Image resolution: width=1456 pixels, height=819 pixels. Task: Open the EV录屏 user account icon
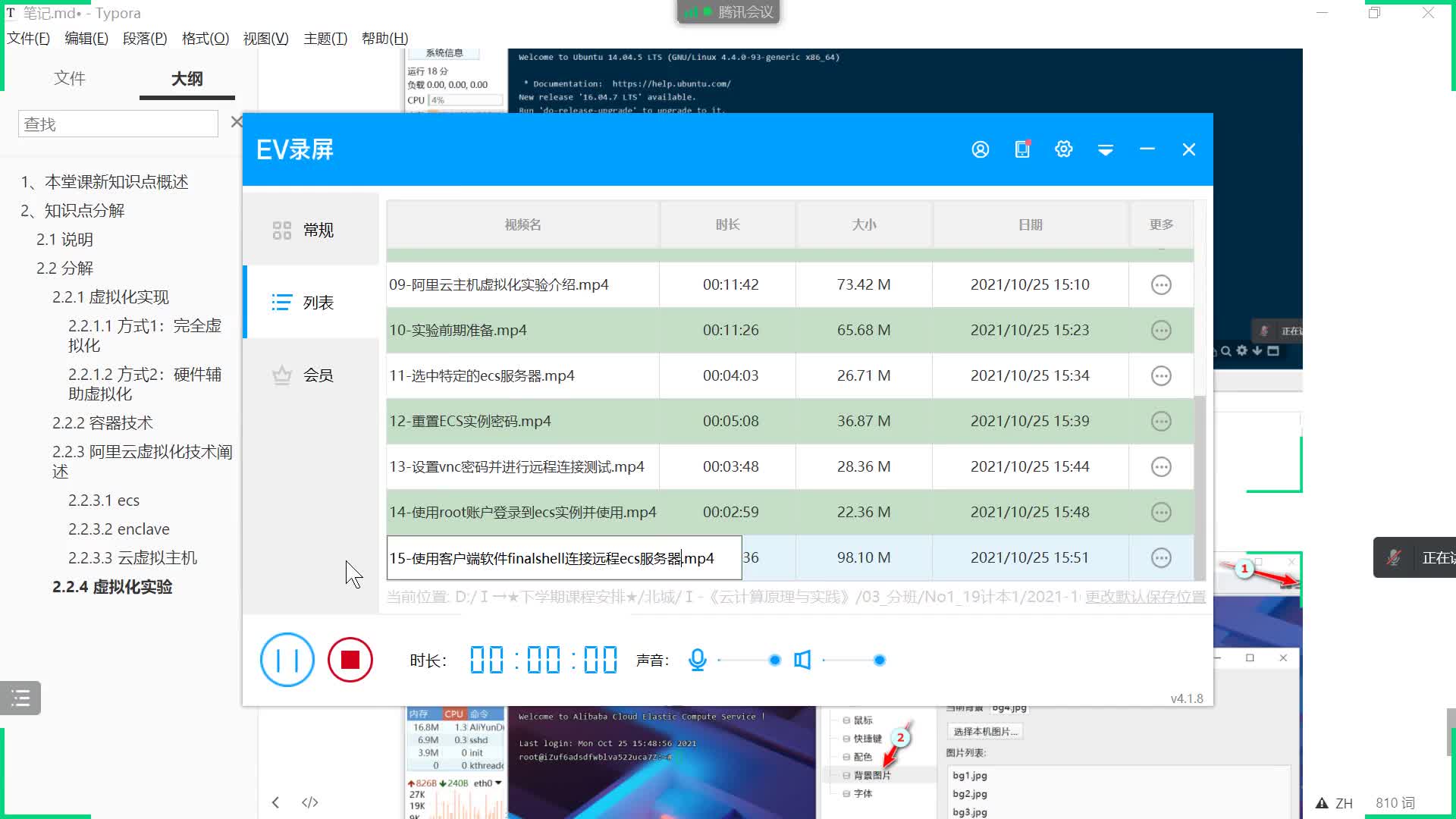tap(980, 149)
